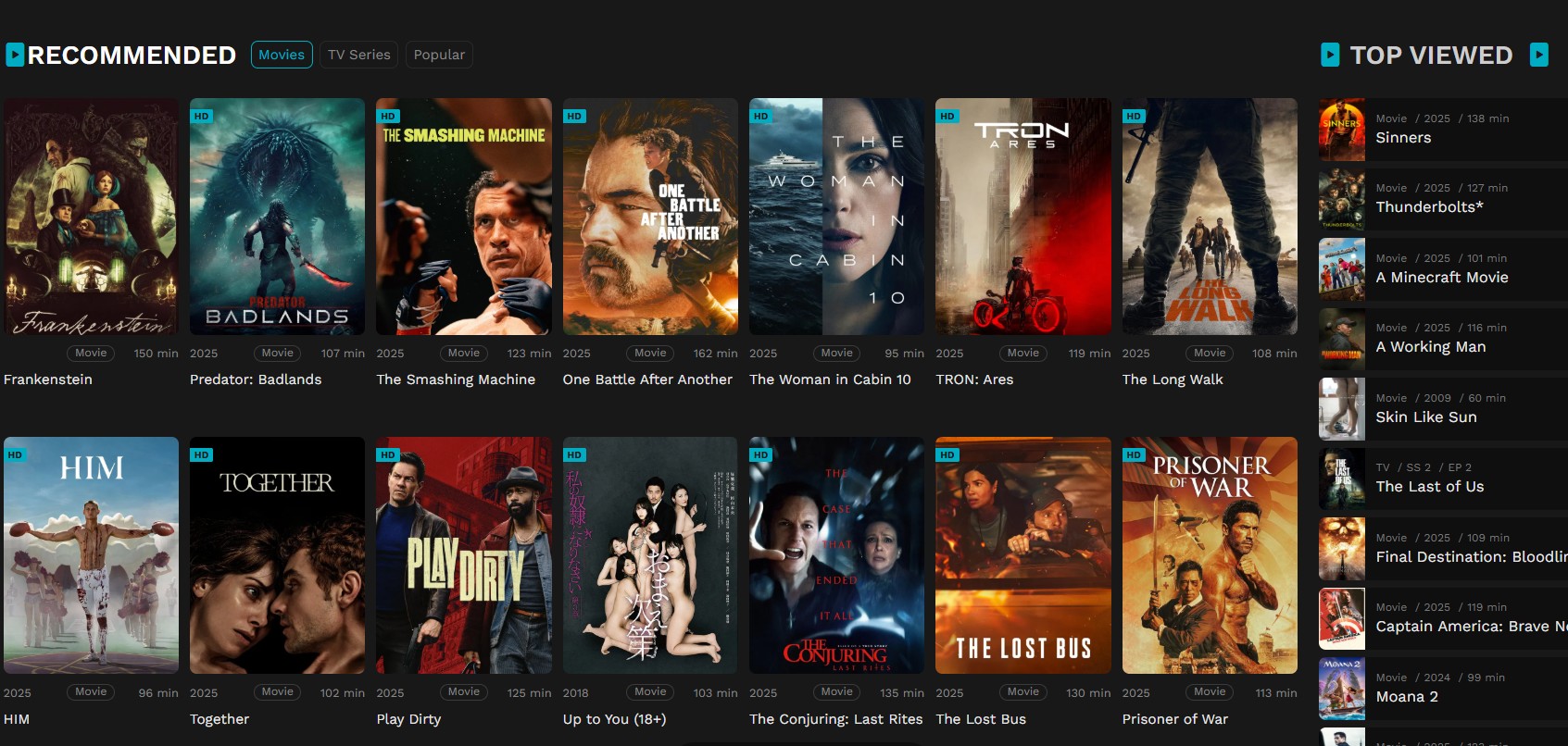Click the HD badge on The Smashing Machine
The width and height of the screenshot is (1568, 746).
coord(387,117)
